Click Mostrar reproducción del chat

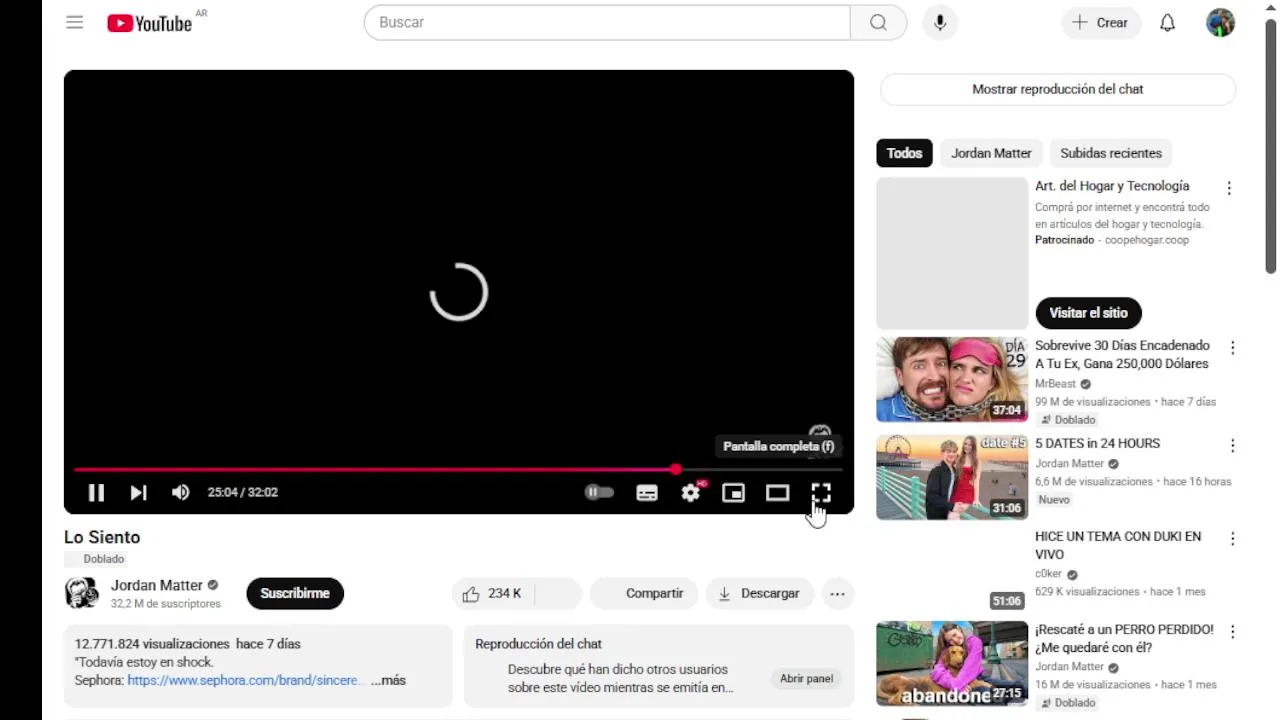[x=1058, y=89]
